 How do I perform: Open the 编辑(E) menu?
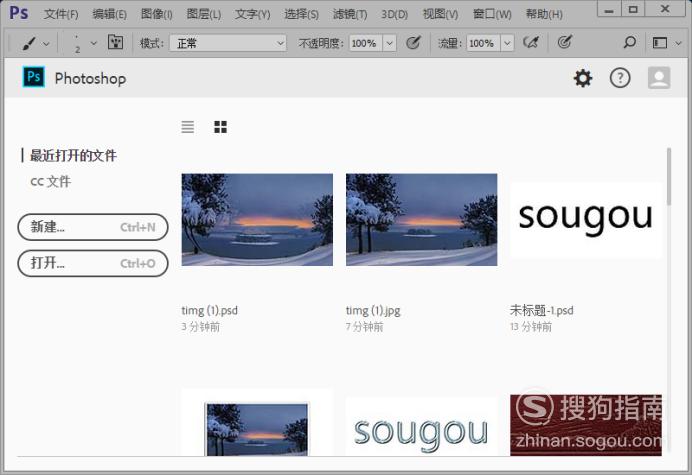(109, 14)
